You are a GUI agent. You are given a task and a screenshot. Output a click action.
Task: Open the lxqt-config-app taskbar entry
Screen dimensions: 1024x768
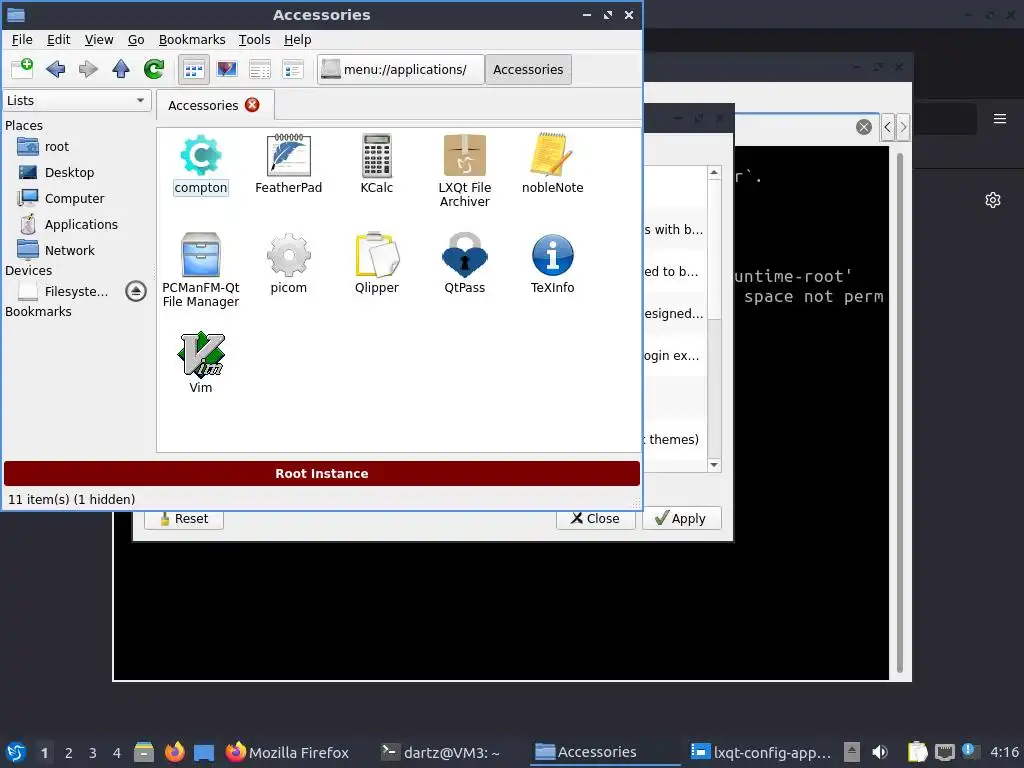(761, 752)
